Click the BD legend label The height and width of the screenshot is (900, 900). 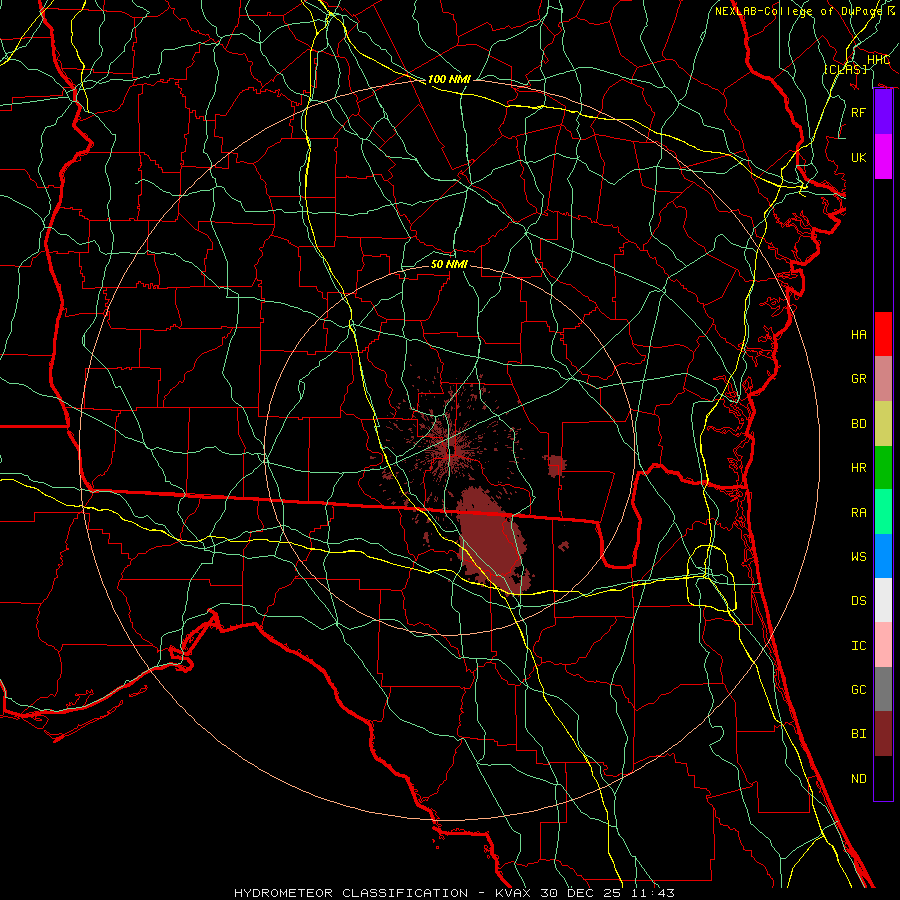(859, 424)
